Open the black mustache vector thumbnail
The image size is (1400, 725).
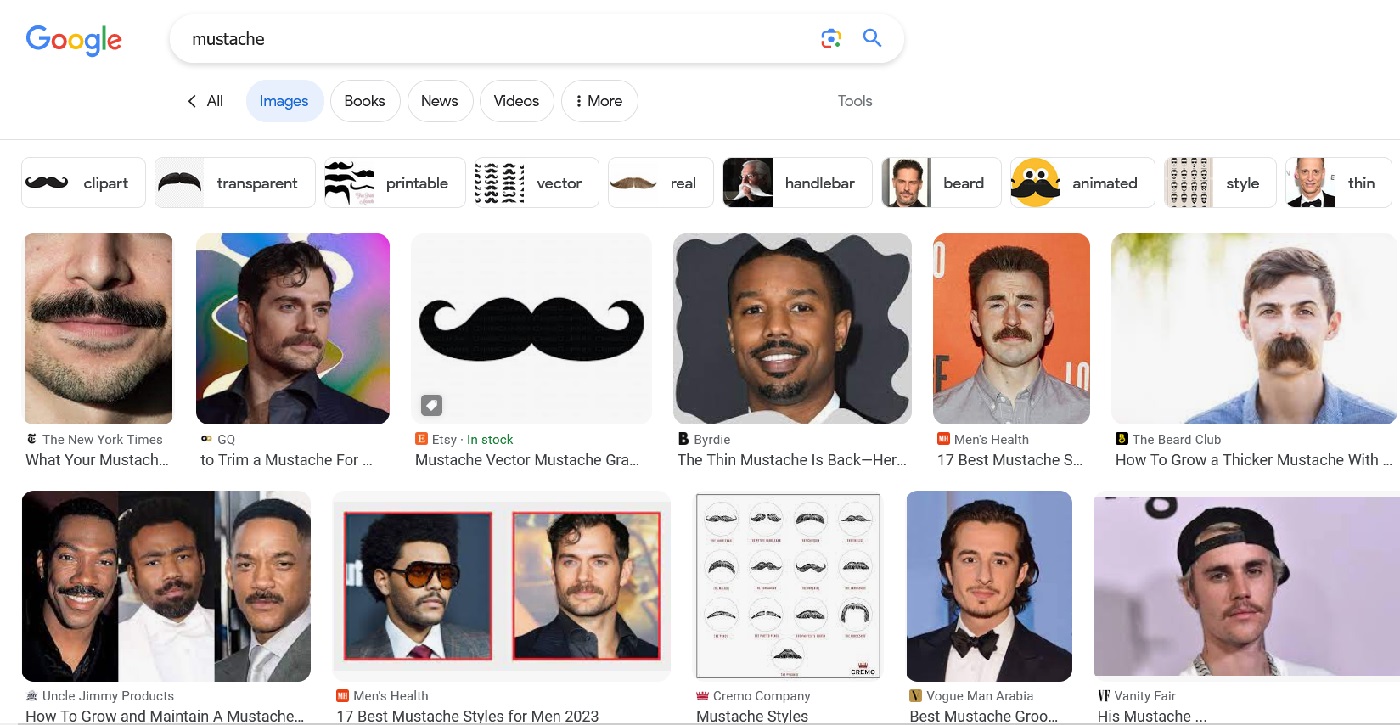pyautogui.click(x=531, y=328)
